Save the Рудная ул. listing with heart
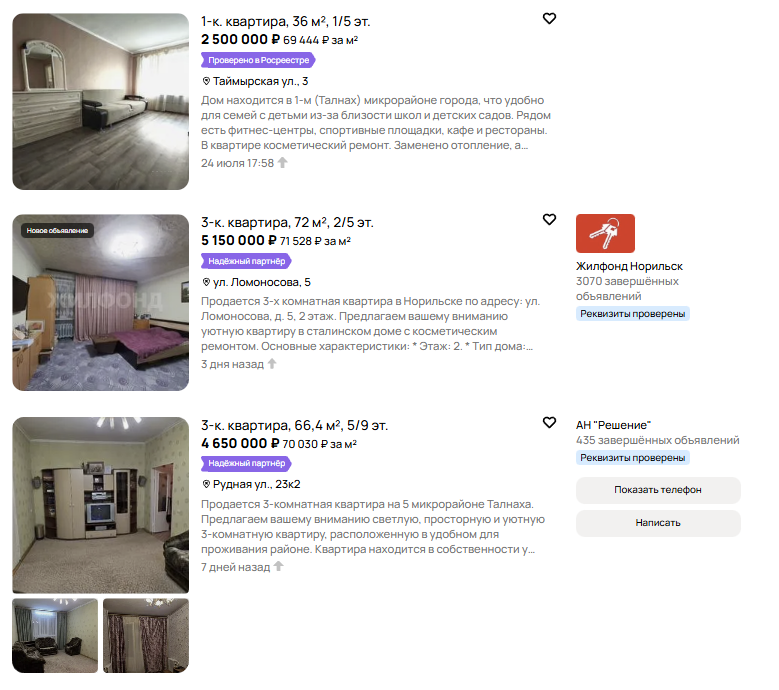This screenshot has width=779, height=690. tap(549, 422)
